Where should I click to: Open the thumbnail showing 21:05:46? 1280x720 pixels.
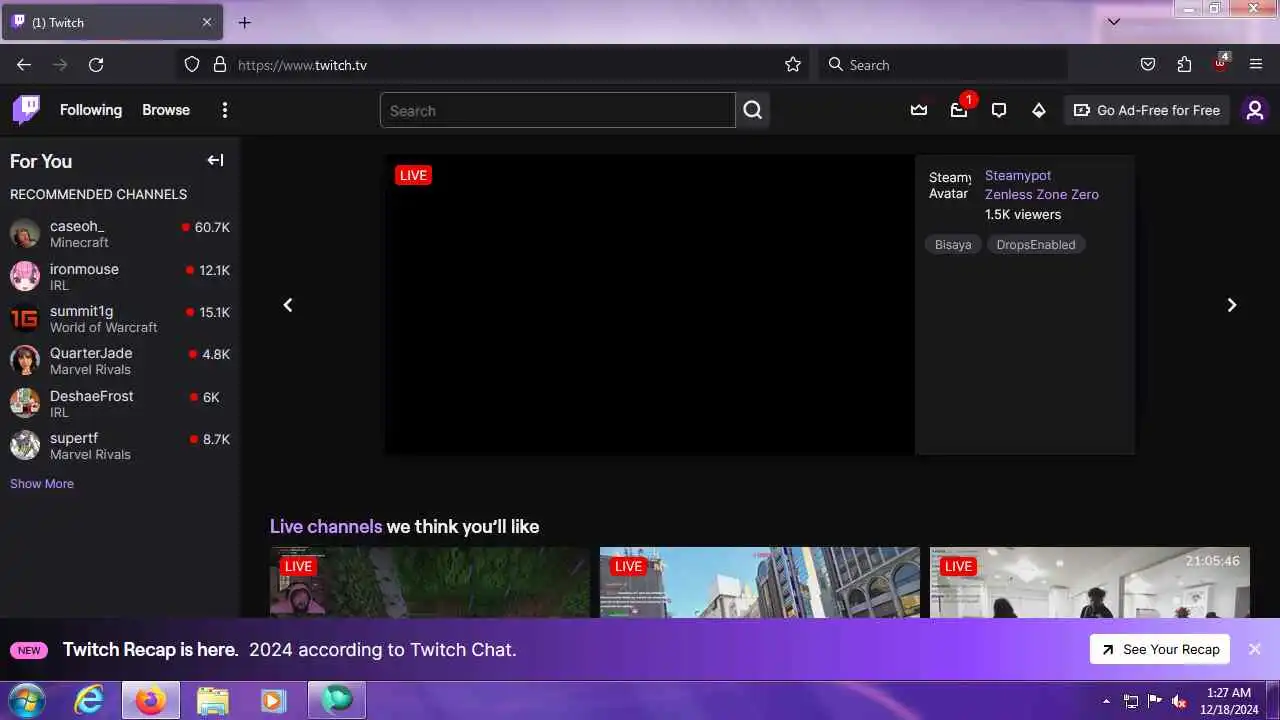point(1090,582)
